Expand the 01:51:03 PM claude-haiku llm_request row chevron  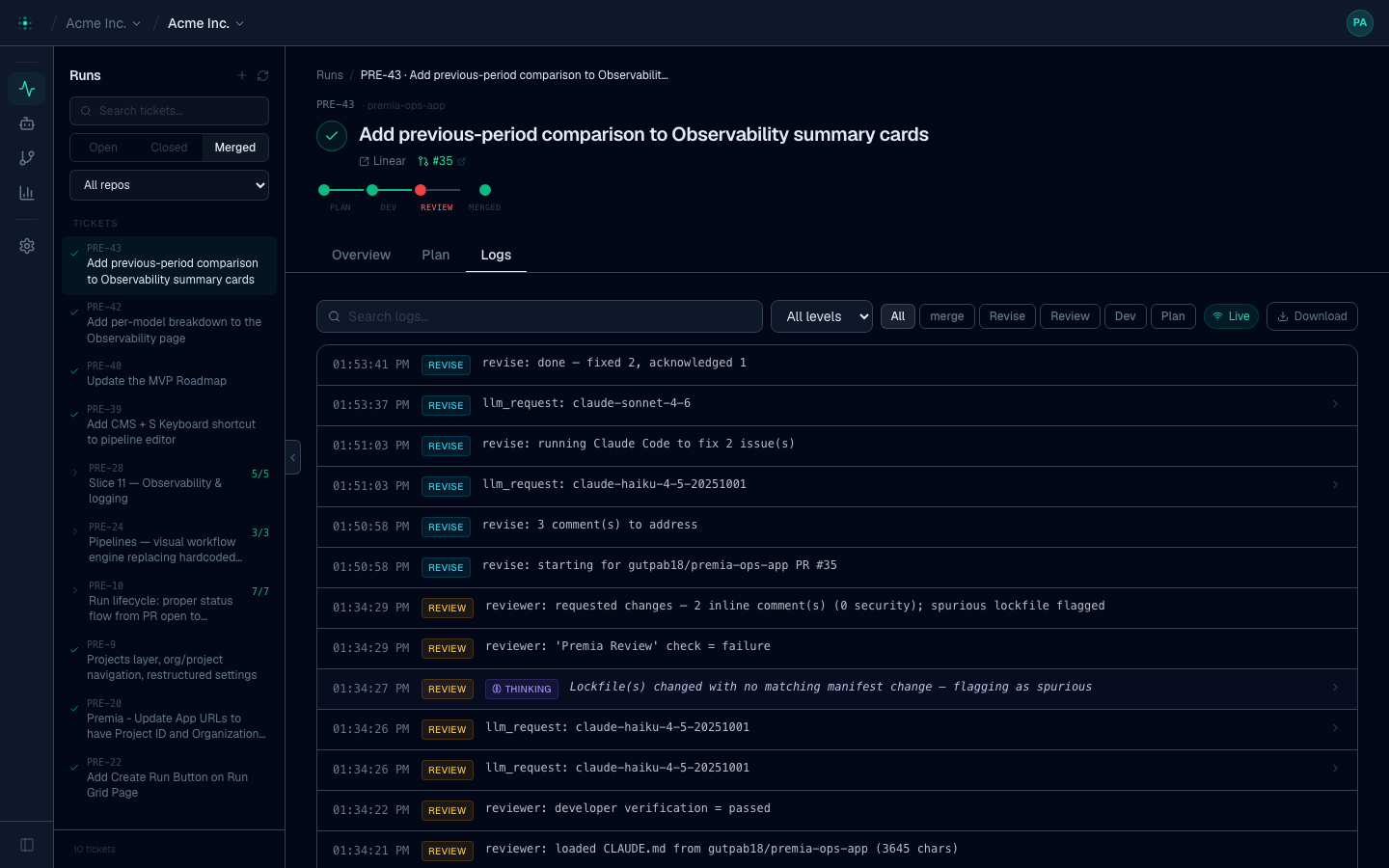click(x=1335, y=485)
